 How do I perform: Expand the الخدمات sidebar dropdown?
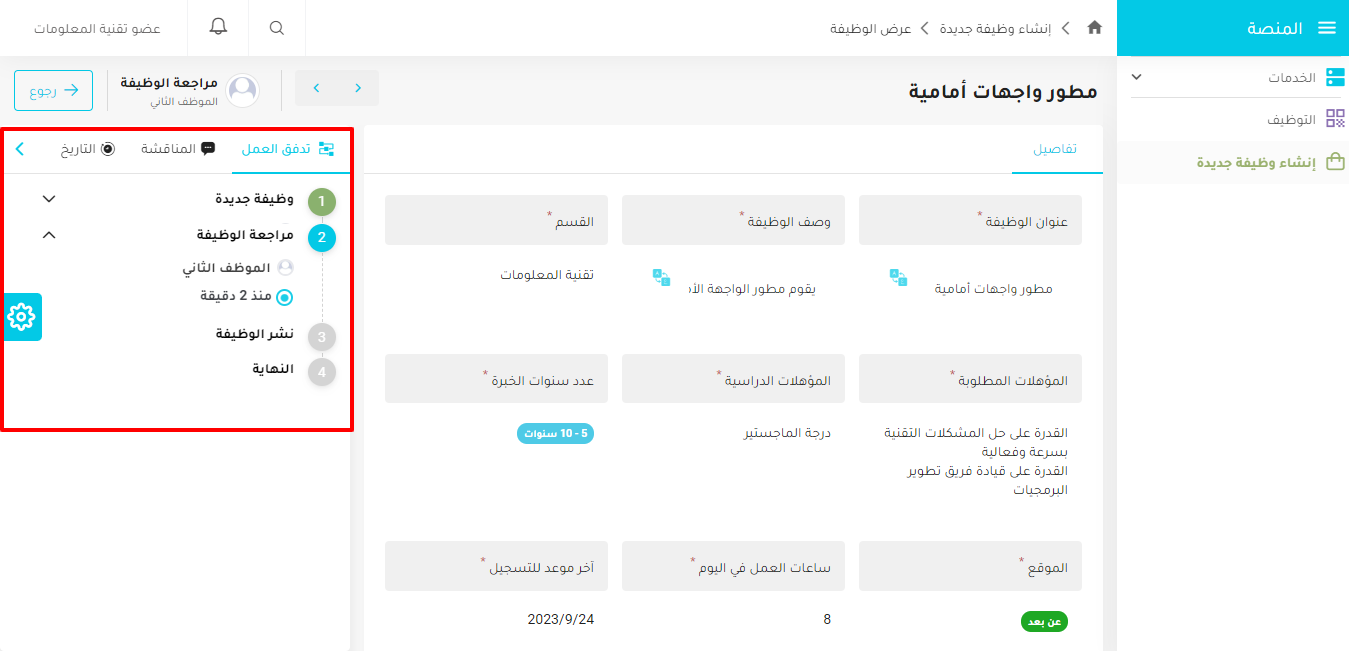click(1136, 77)
